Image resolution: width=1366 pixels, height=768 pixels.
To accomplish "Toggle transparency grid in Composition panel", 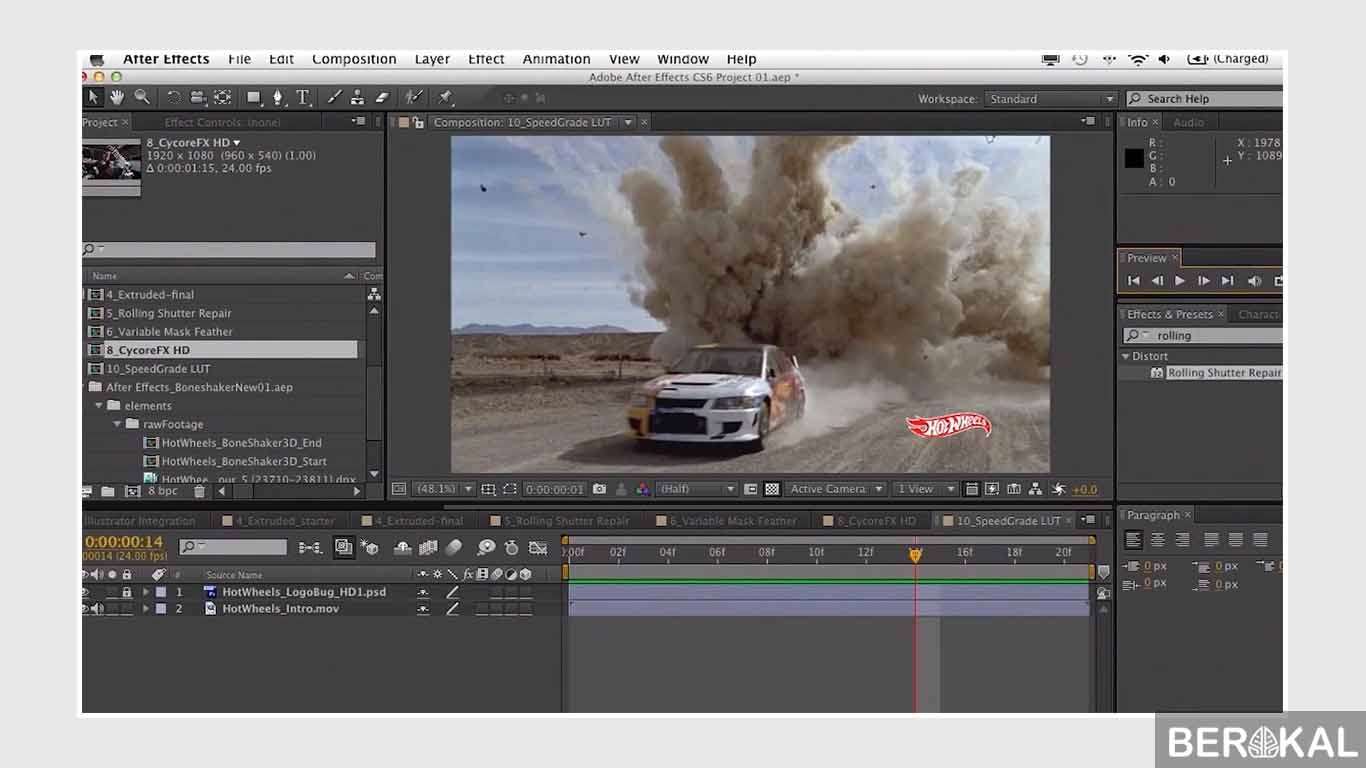I will (772, 489).
